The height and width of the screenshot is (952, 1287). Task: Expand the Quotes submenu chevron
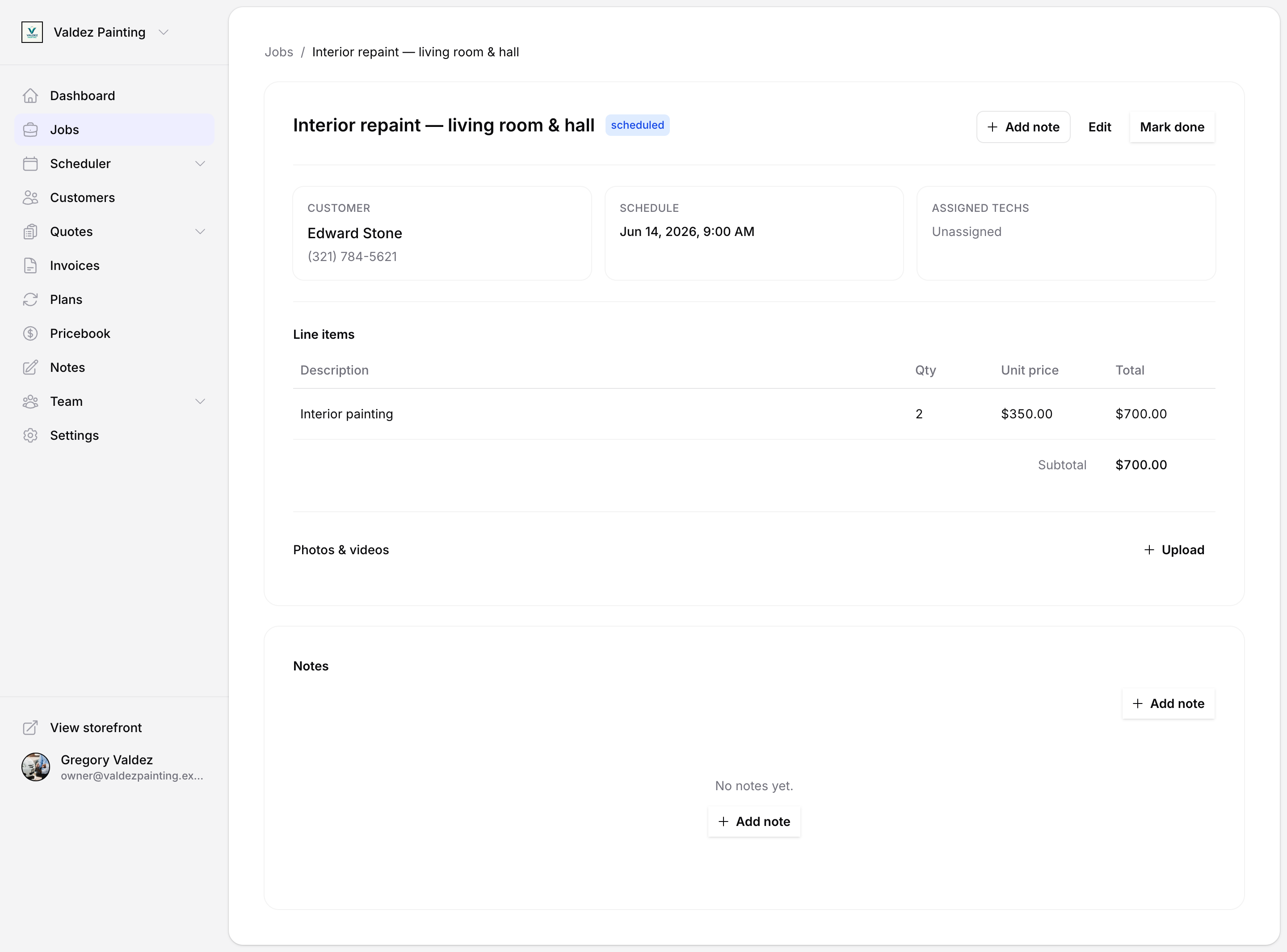point(200,232)
